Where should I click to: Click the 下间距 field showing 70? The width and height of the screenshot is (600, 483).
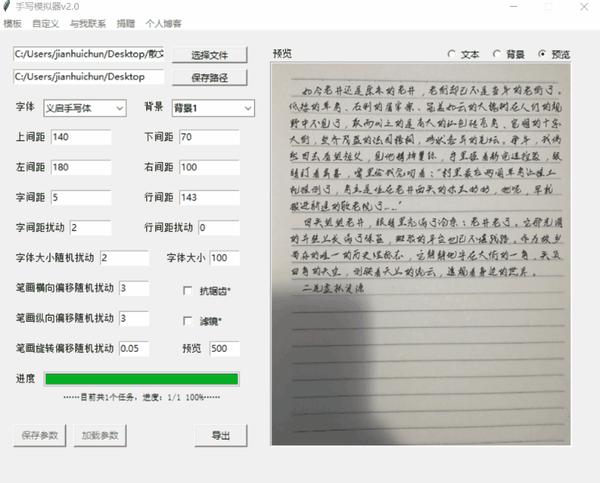coord(209,137)
